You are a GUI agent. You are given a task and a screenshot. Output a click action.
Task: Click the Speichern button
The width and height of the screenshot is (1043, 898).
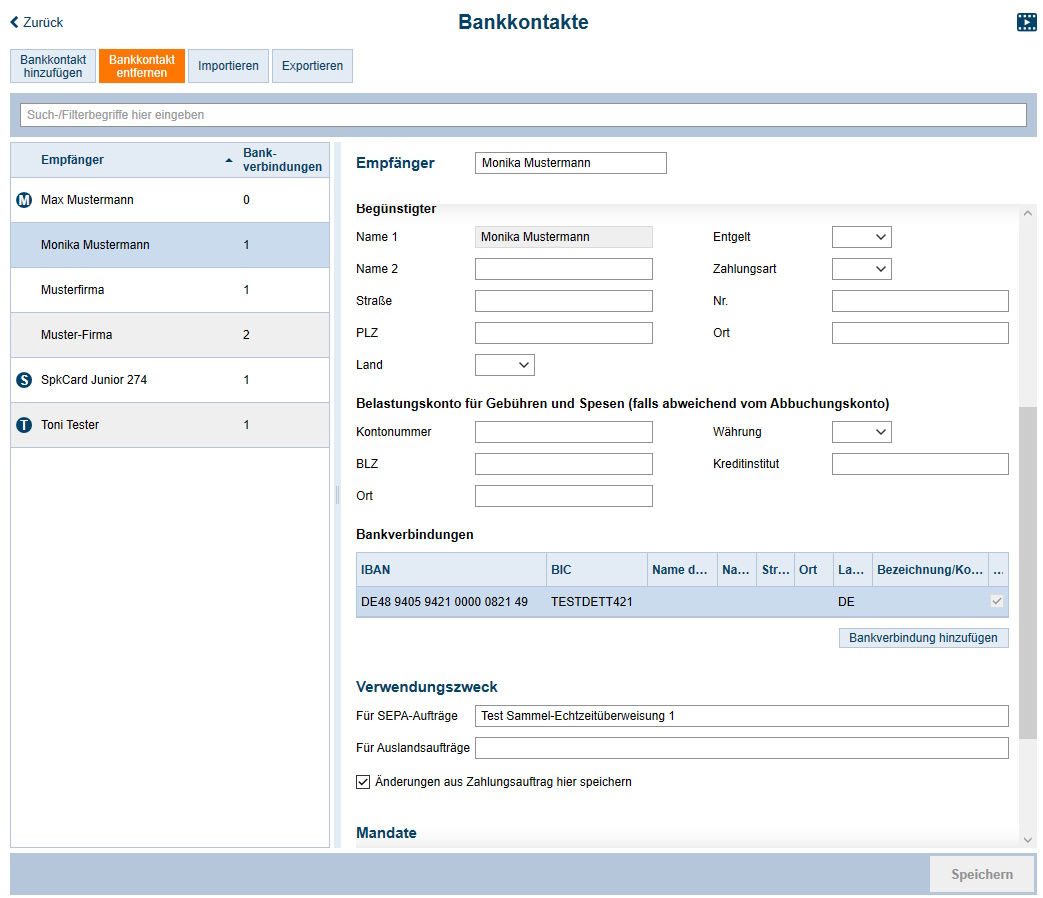tap(982, 874)
